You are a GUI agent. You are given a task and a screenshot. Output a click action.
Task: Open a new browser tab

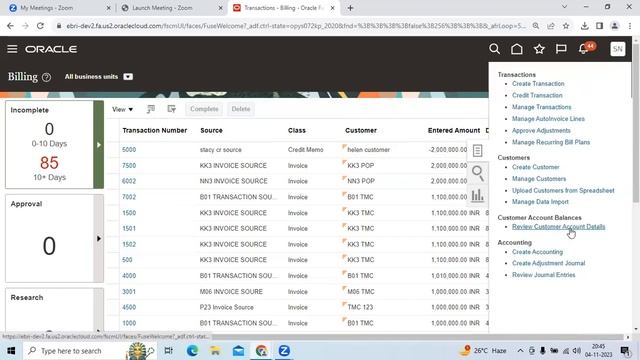(x=350, y=8)
